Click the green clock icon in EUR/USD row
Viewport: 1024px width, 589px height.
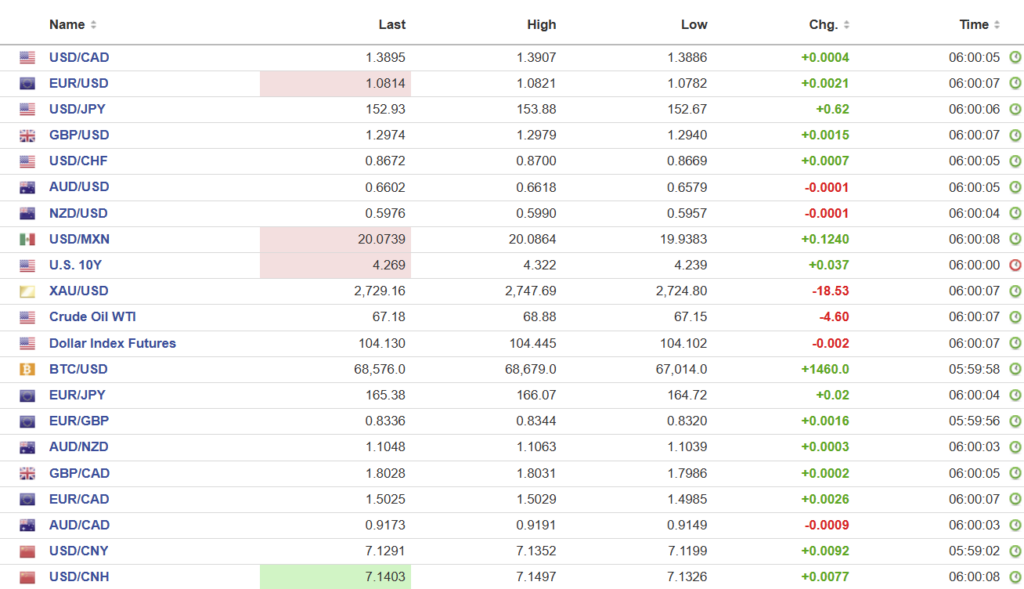click(x=1015, y=83)
